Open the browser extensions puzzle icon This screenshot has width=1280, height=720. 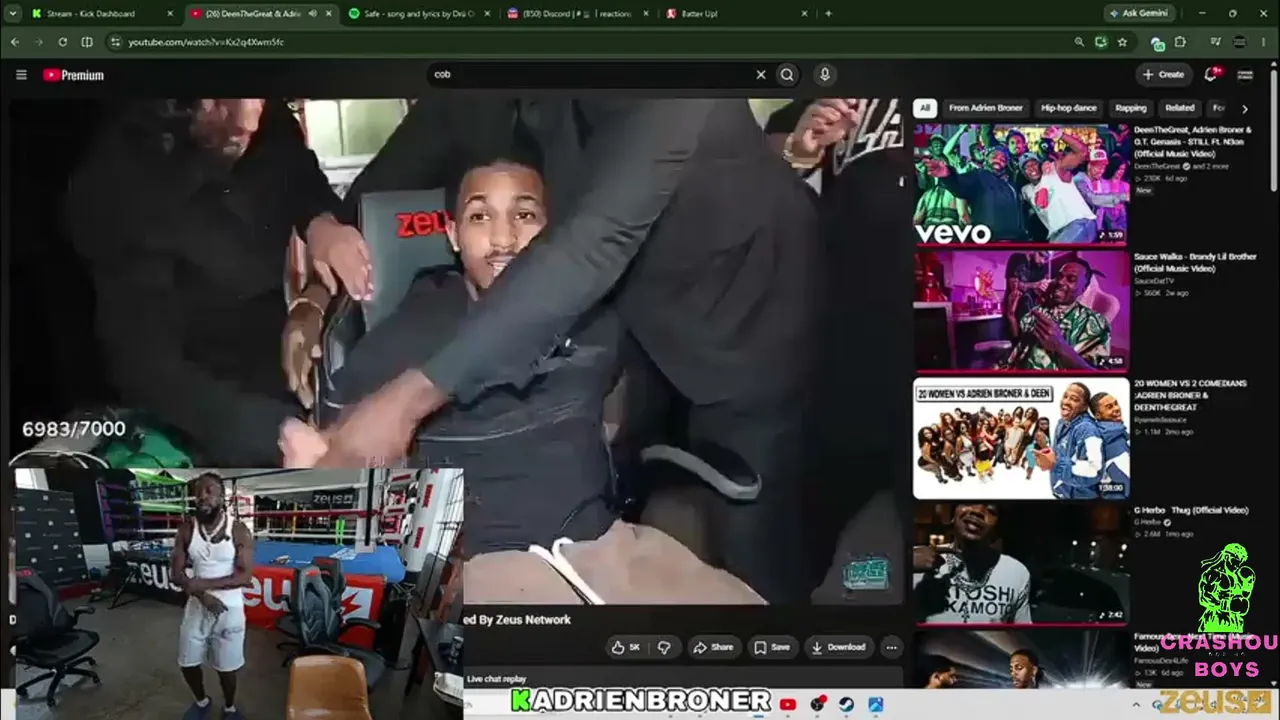pyautogui.click(x=1180, y=42)
